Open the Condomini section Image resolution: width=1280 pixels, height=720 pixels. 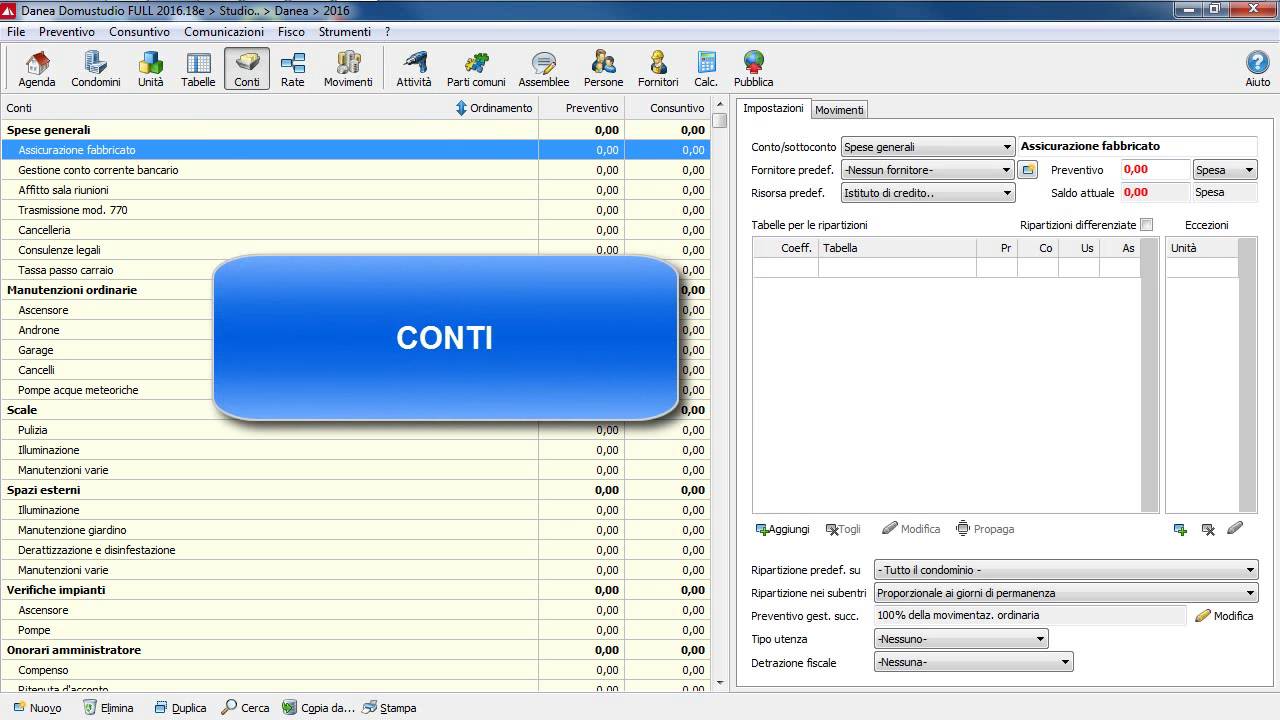point(96,69)
